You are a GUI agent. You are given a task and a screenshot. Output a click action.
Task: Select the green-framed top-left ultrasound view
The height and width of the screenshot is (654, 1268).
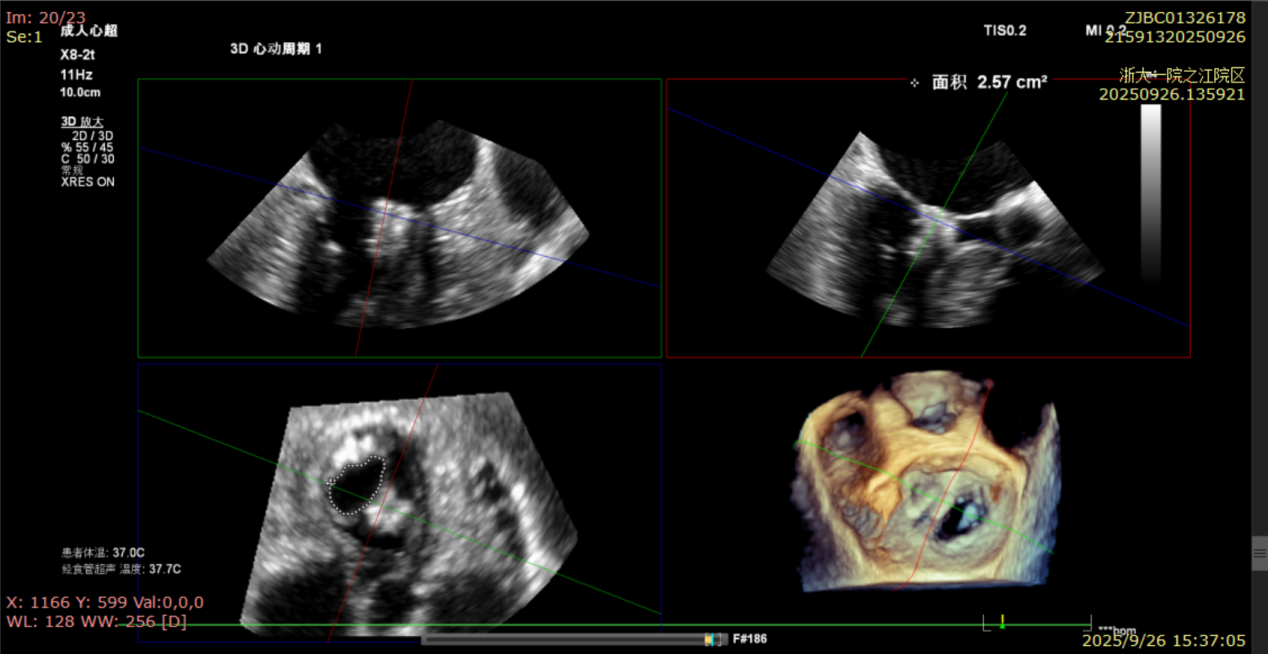click(x=399, y=218)
